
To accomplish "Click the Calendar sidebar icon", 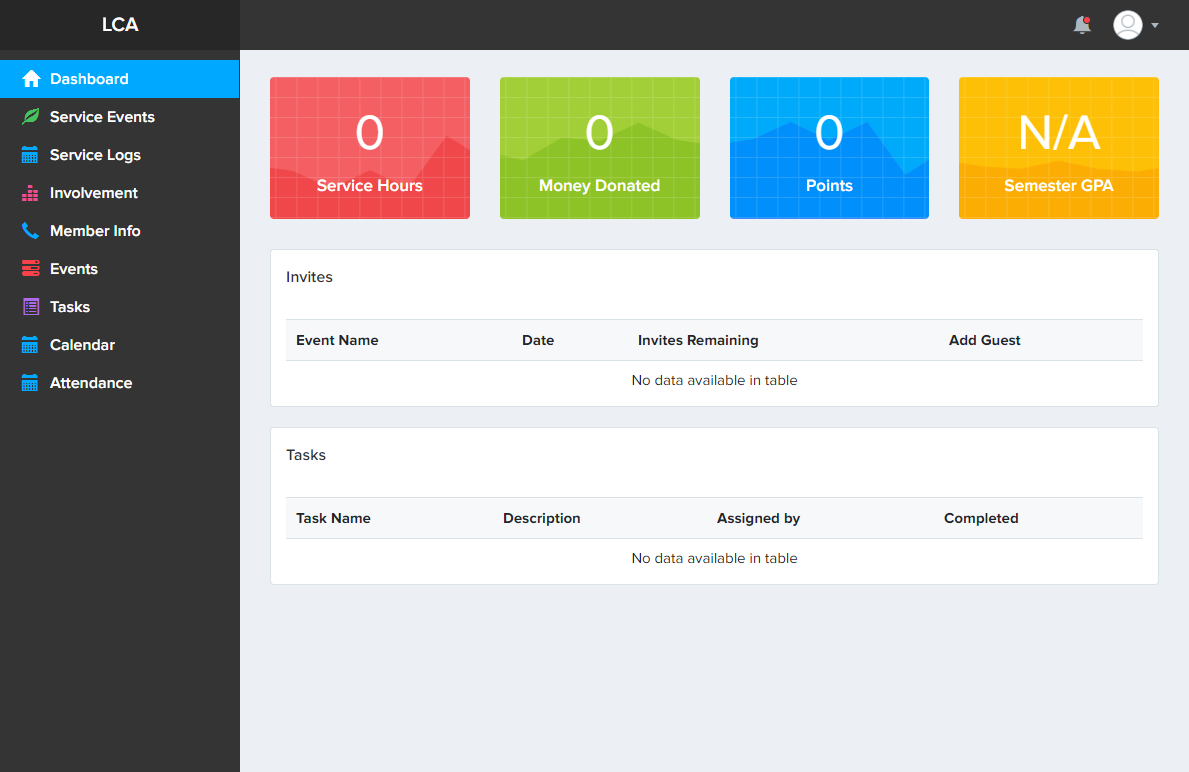I will click(30, 344).
